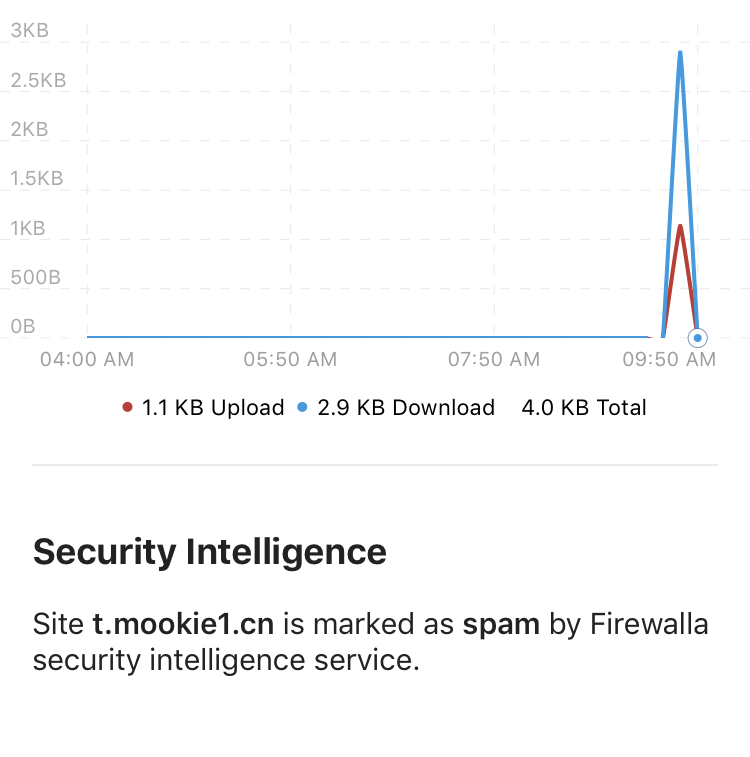This screenshot has width=750, height=757.
Task: Click the 07:50 AM time axis label
Action: (494, 360)
